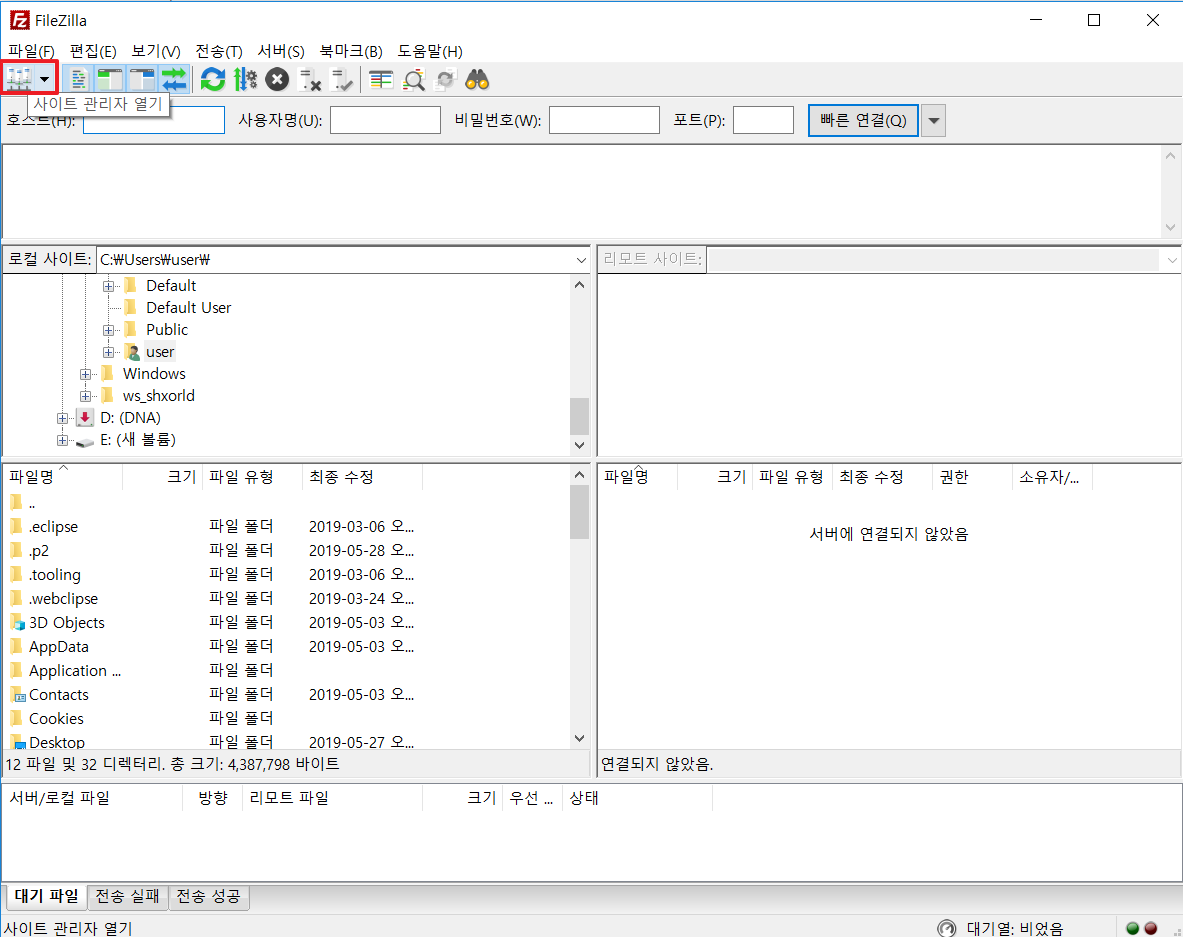The width and height of the screenshot is (1183, 937).
Task: Switch to 대기 파일 tab
Action: (x=46, y=896)
